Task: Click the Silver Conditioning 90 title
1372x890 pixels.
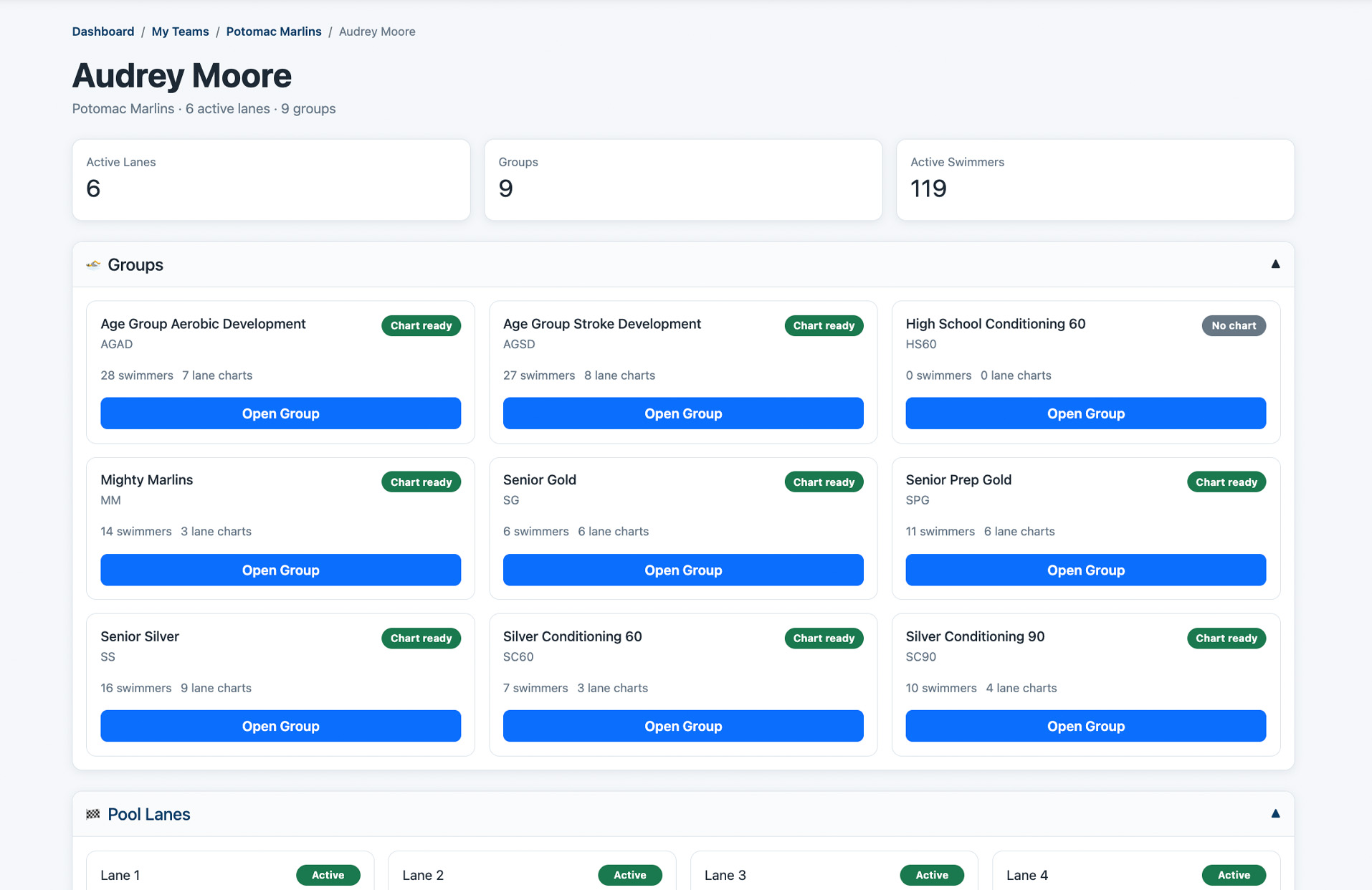Action: (x=975, y=636)
